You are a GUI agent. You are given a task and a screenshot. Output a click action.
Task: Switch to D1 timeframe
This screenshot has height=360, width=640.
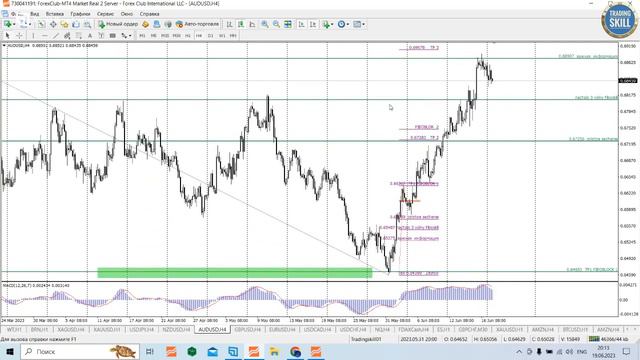211,36
